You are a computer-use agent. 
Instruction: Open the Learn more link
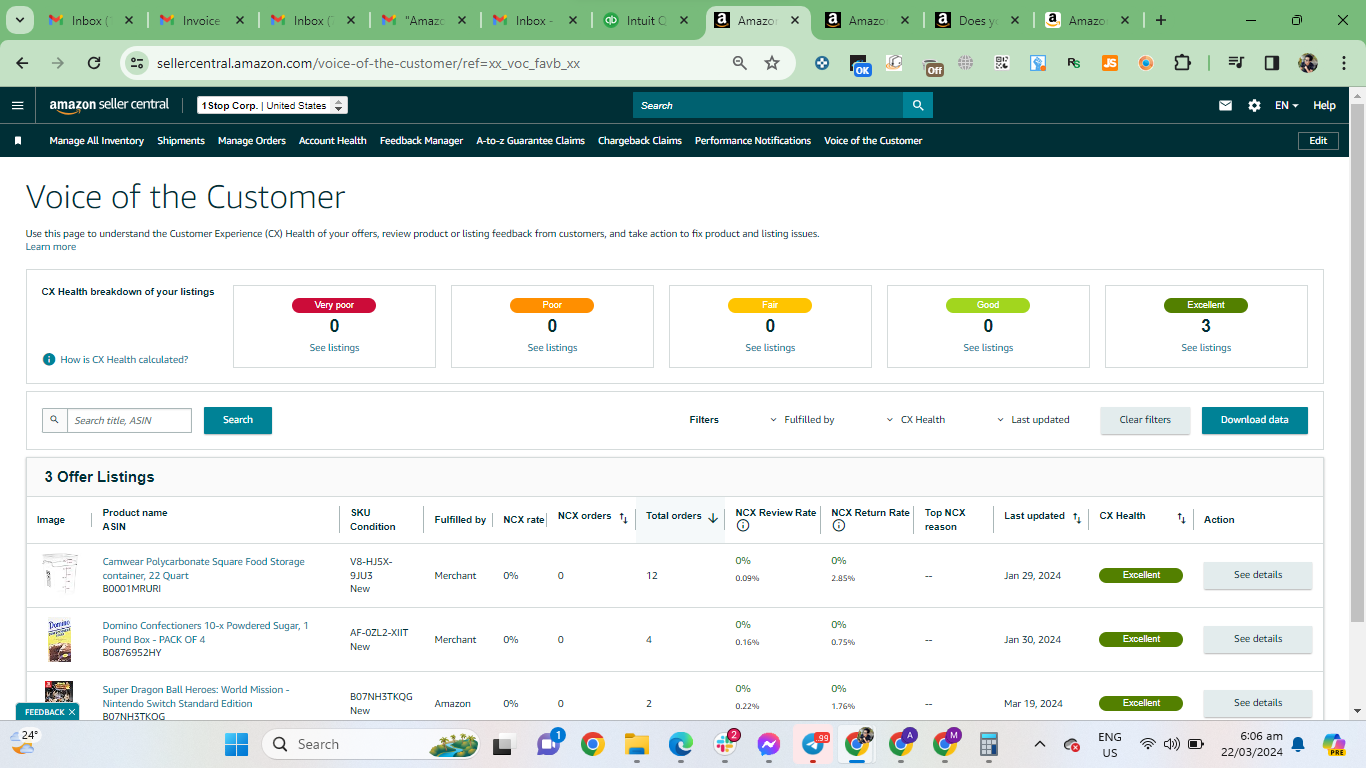pos(51,247)
